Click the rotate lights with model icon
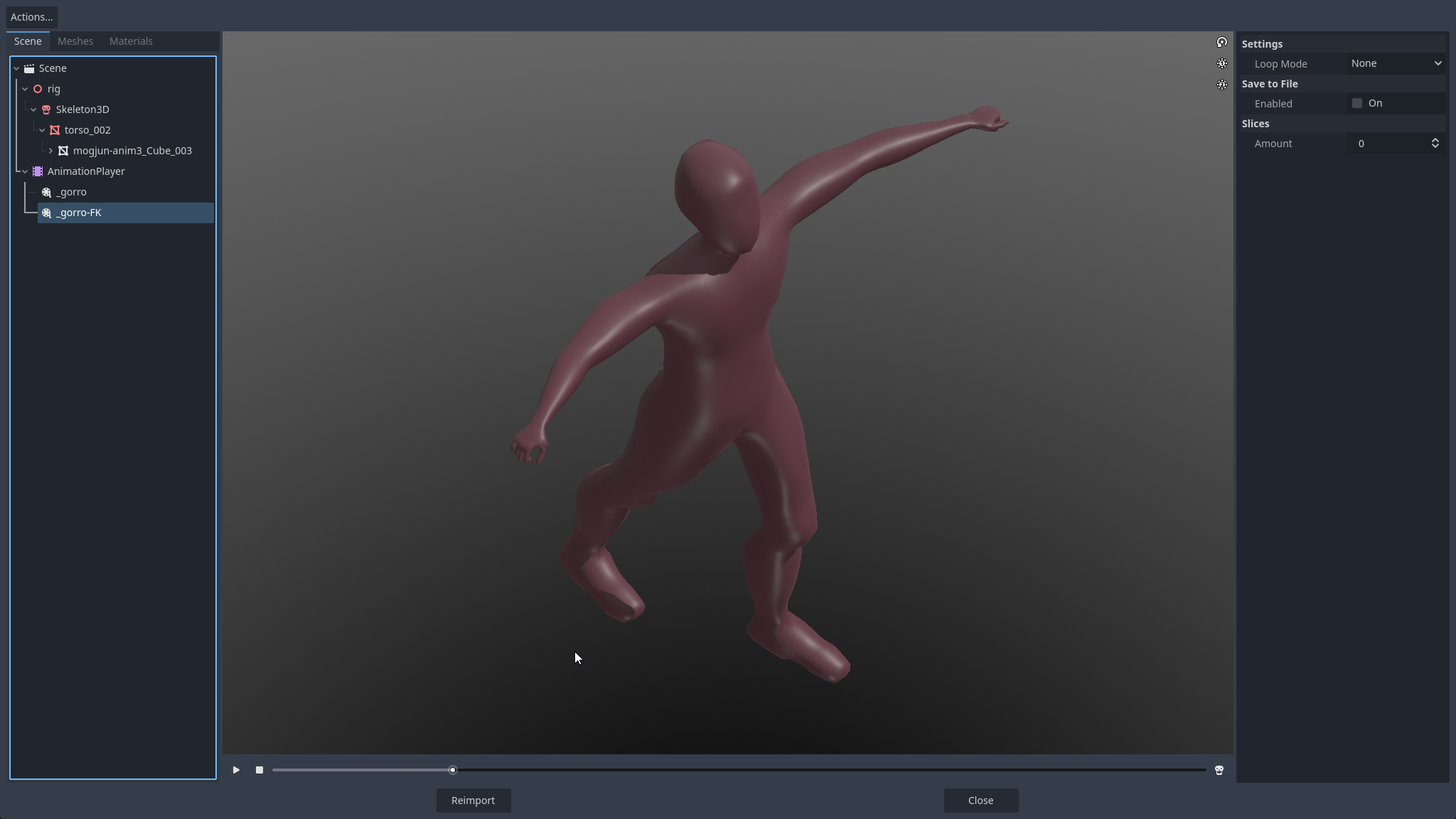 (x=1221, y=43)
